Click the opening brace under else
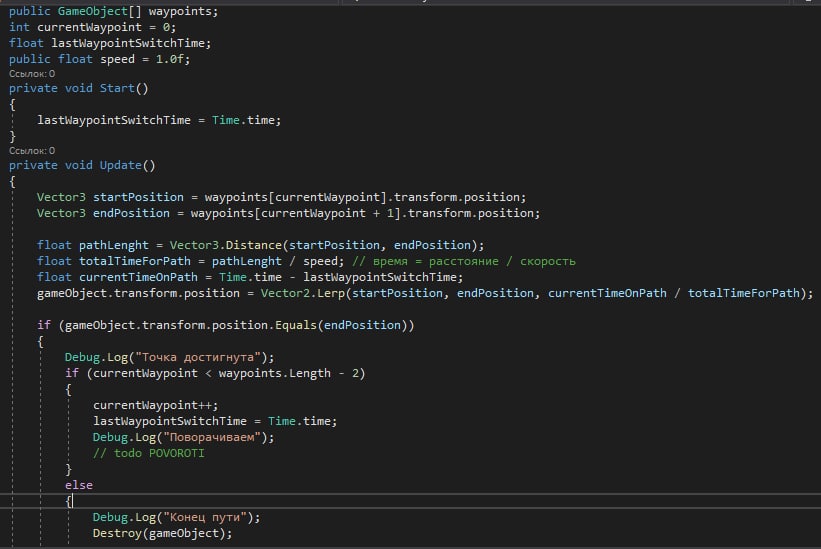Viewport: 821px width, 549px height. pyautogui.click(x=68, y=501)
